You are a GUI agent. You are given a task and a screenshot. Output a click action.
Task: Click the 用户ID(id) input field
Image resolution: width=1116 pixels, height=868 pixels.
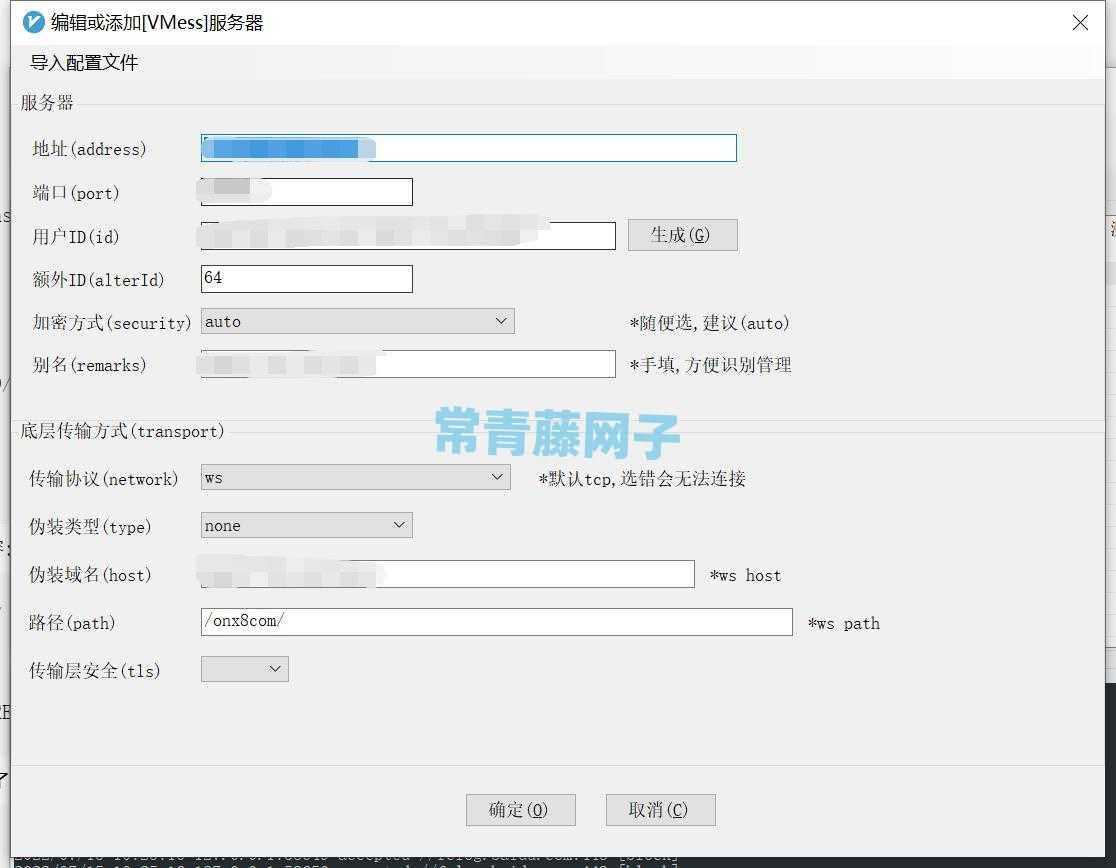coord(408,236)
